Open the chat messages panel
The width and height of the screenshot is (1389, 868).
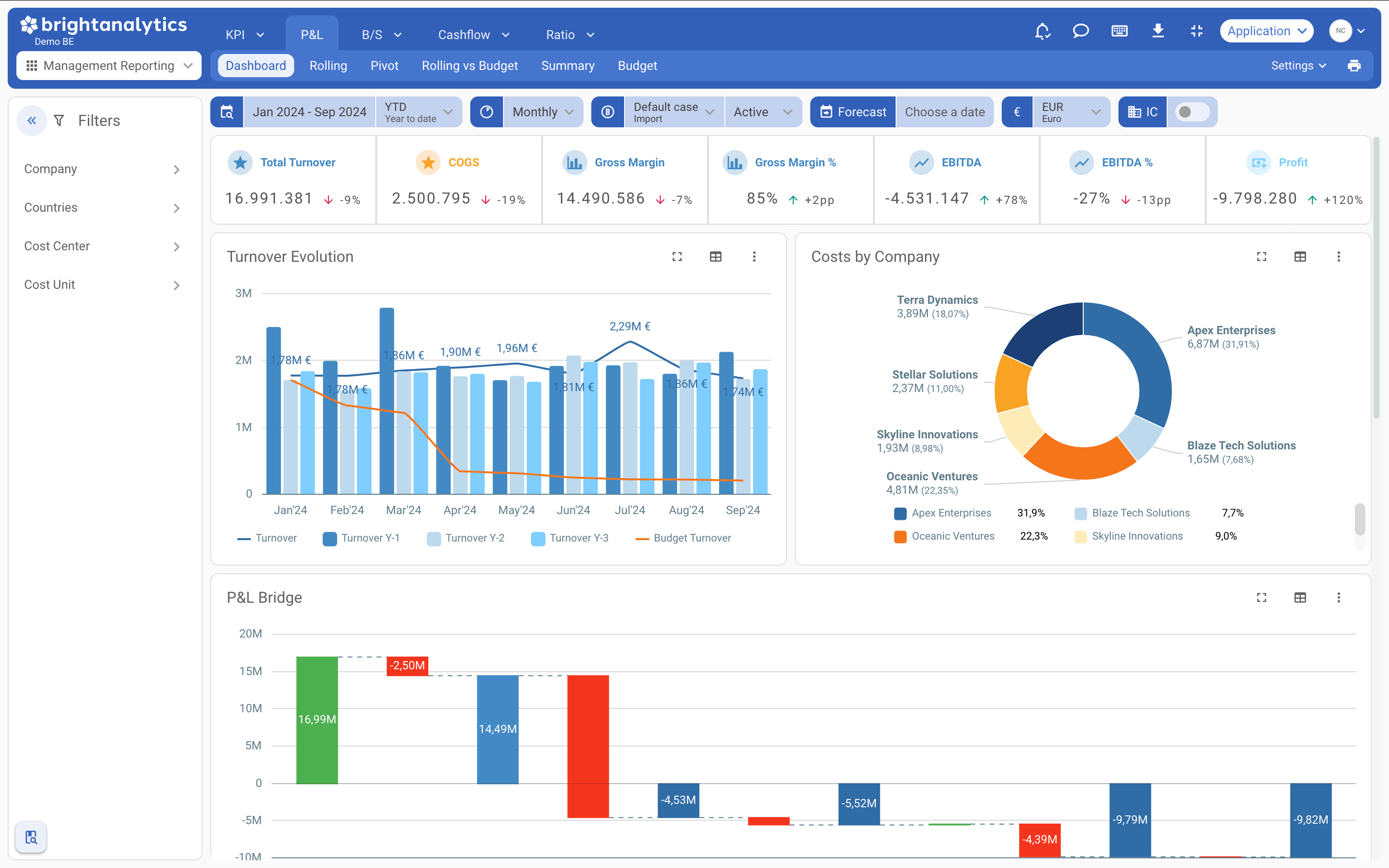1081,31
